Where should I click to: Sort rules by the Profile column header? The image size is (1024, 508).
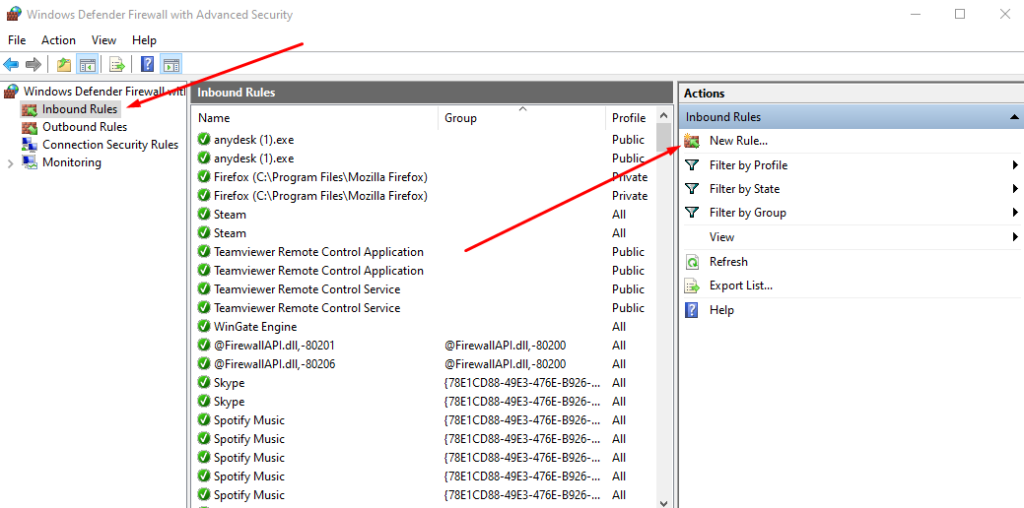(x=630, y=118)
